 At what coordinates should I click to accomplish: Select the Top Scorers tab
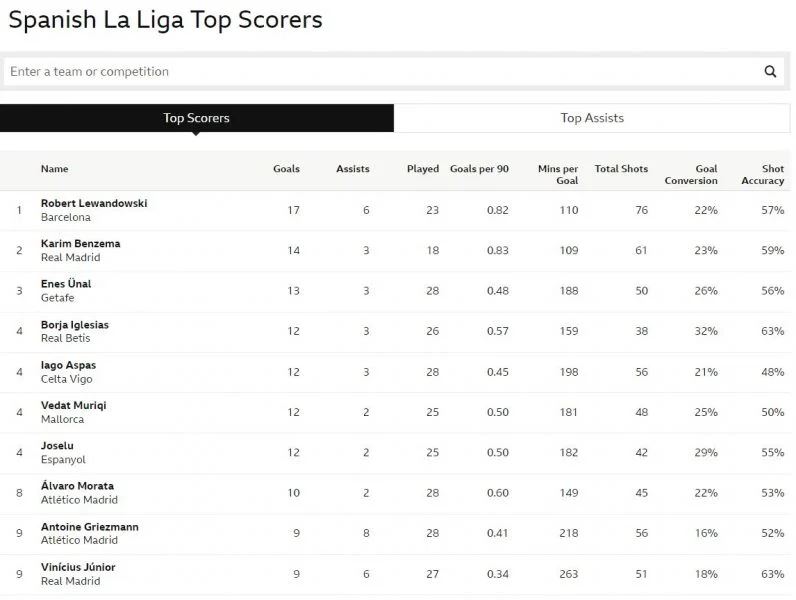(196, 118)
